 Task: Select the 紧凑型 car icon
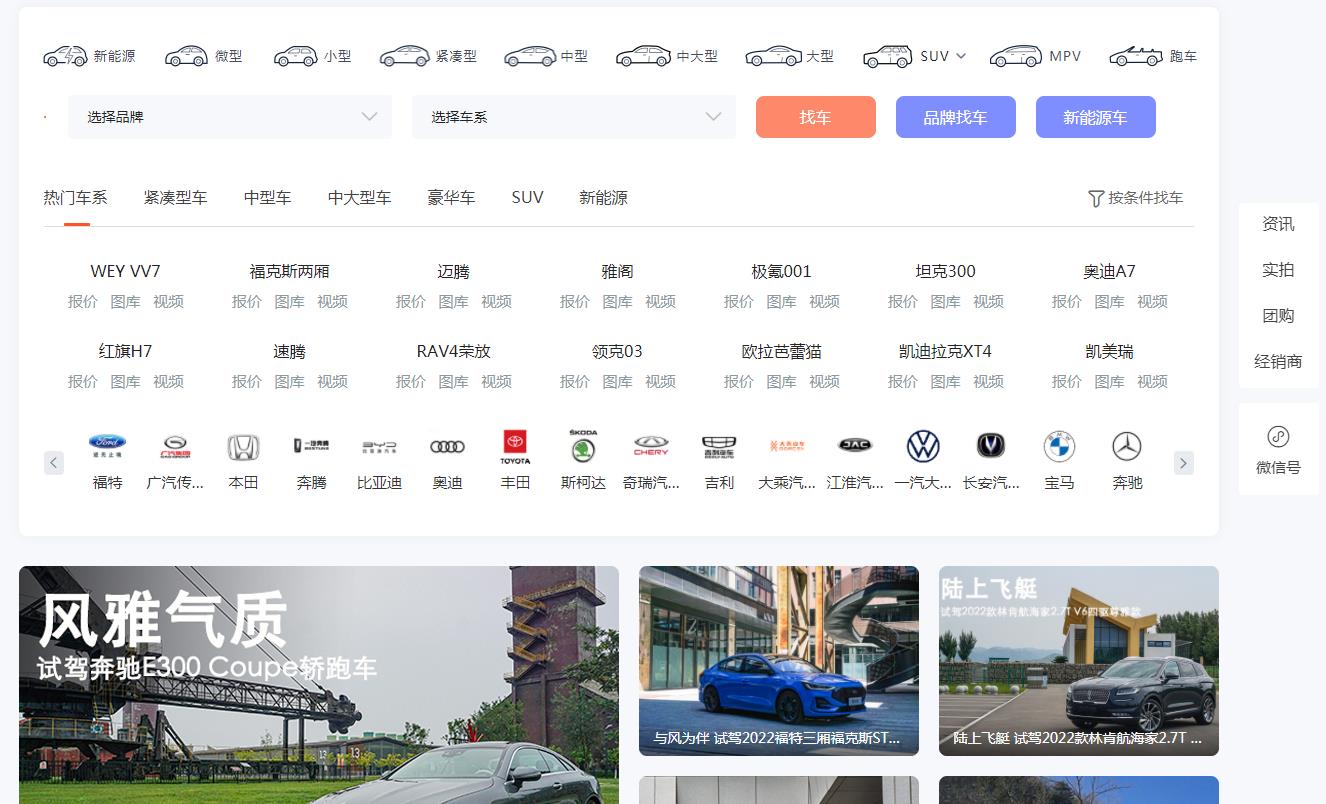coord(404,56)
